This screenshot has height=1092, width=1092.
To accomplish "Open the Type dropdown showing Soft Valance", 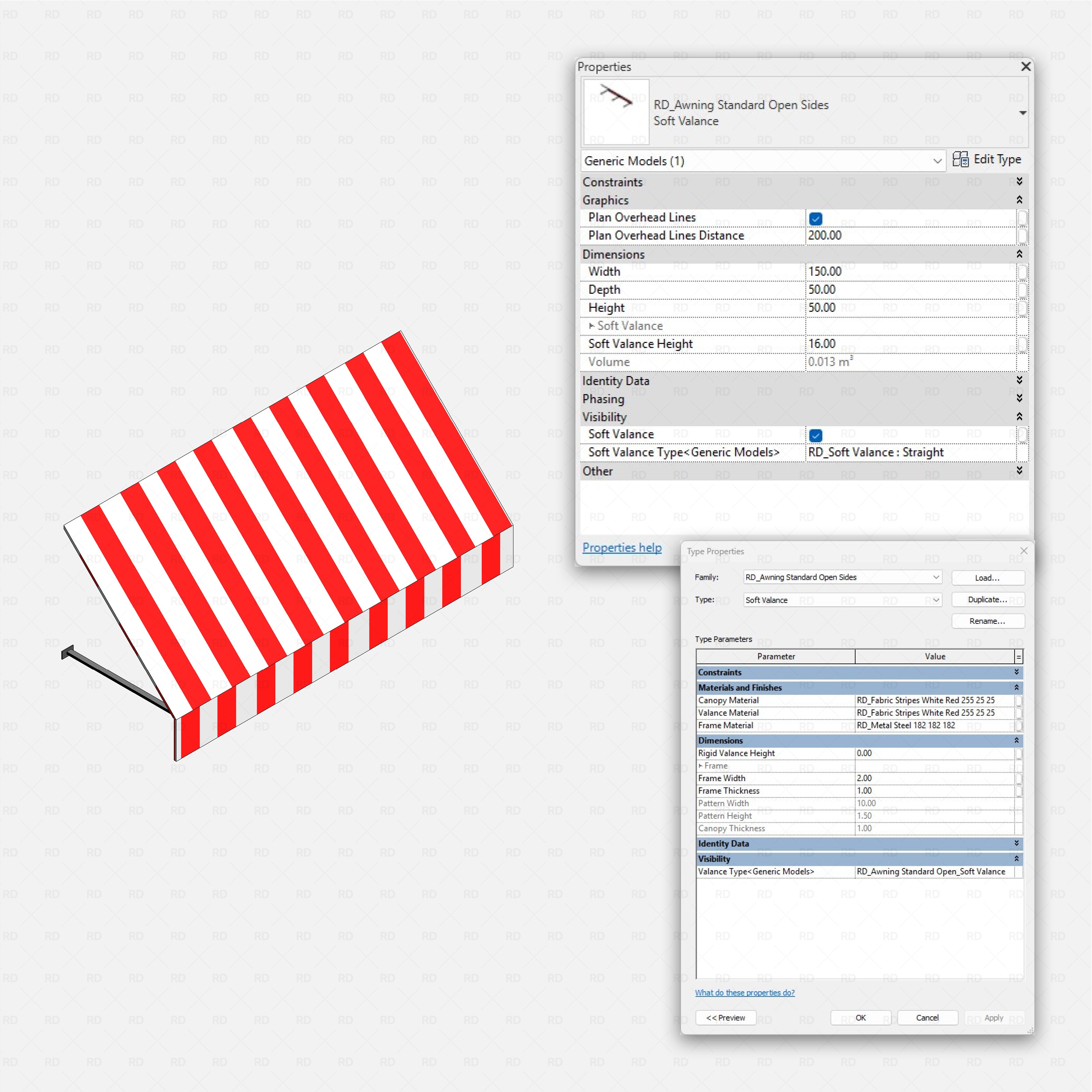I will click(843, 600).
